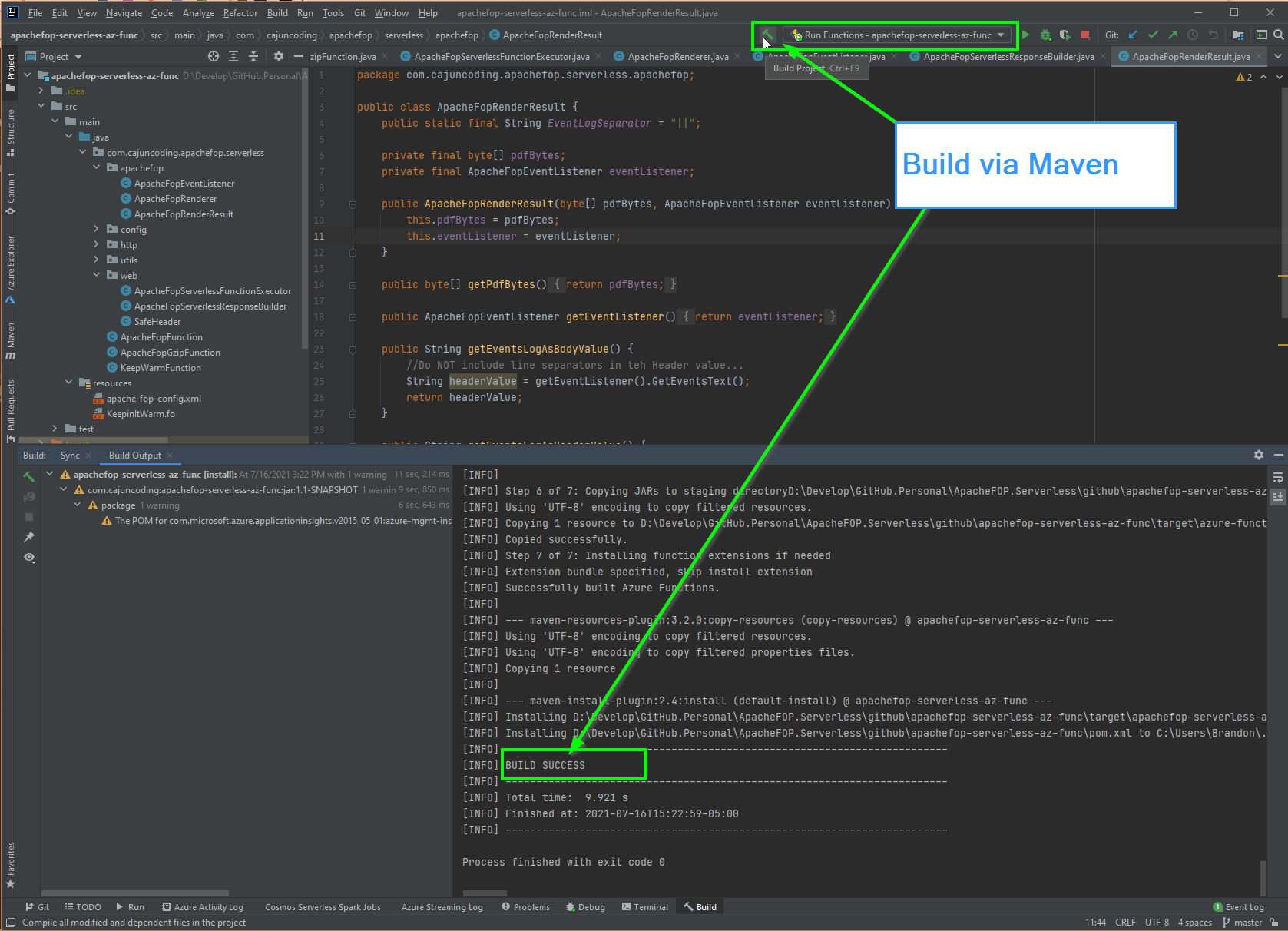Show Git history clock icon
This screenshot has height=931, width=1288.
1193,35
